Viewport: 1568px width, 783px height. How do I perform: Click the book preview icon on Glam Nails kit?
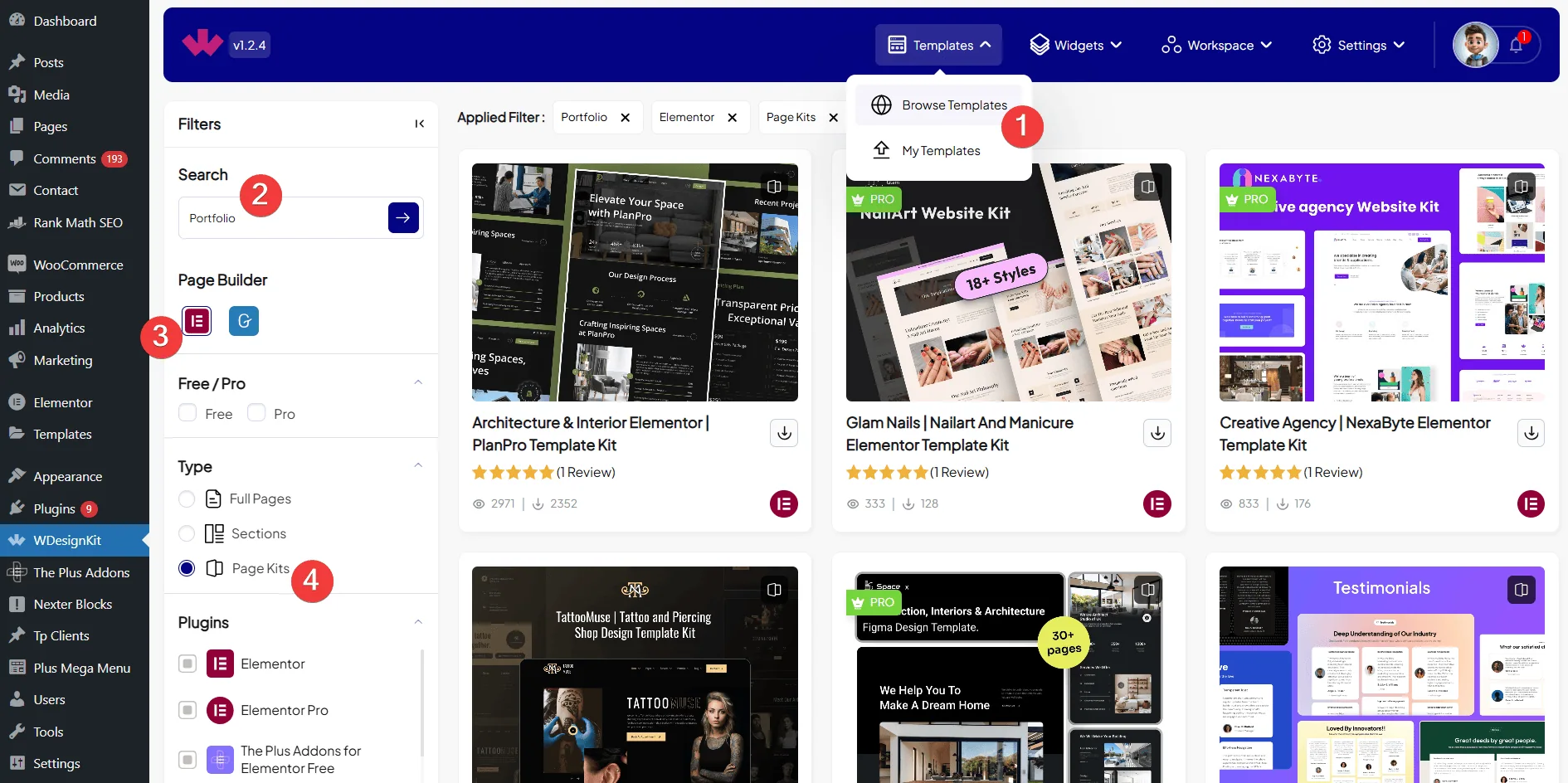pyautogui.click(x=1147, y=187)
